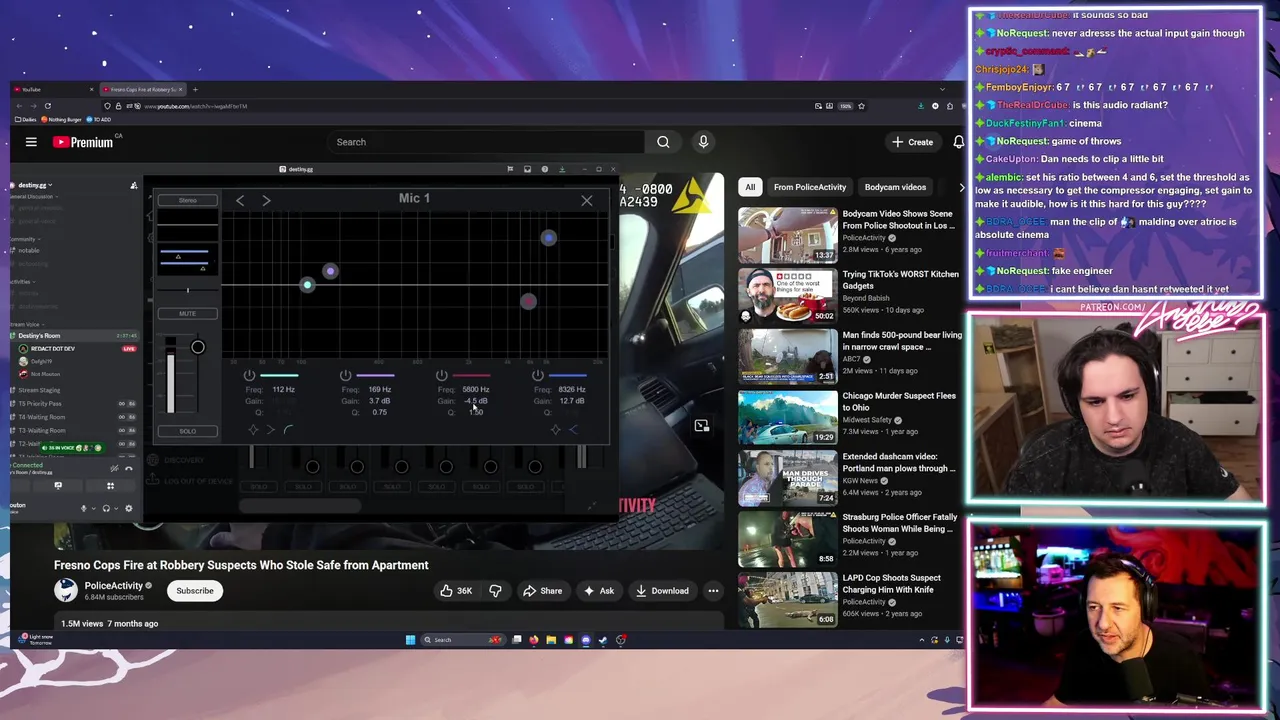Join Destiny's Room voice channel
This screenshot has width=1280, height=720.
coord(73,336)
